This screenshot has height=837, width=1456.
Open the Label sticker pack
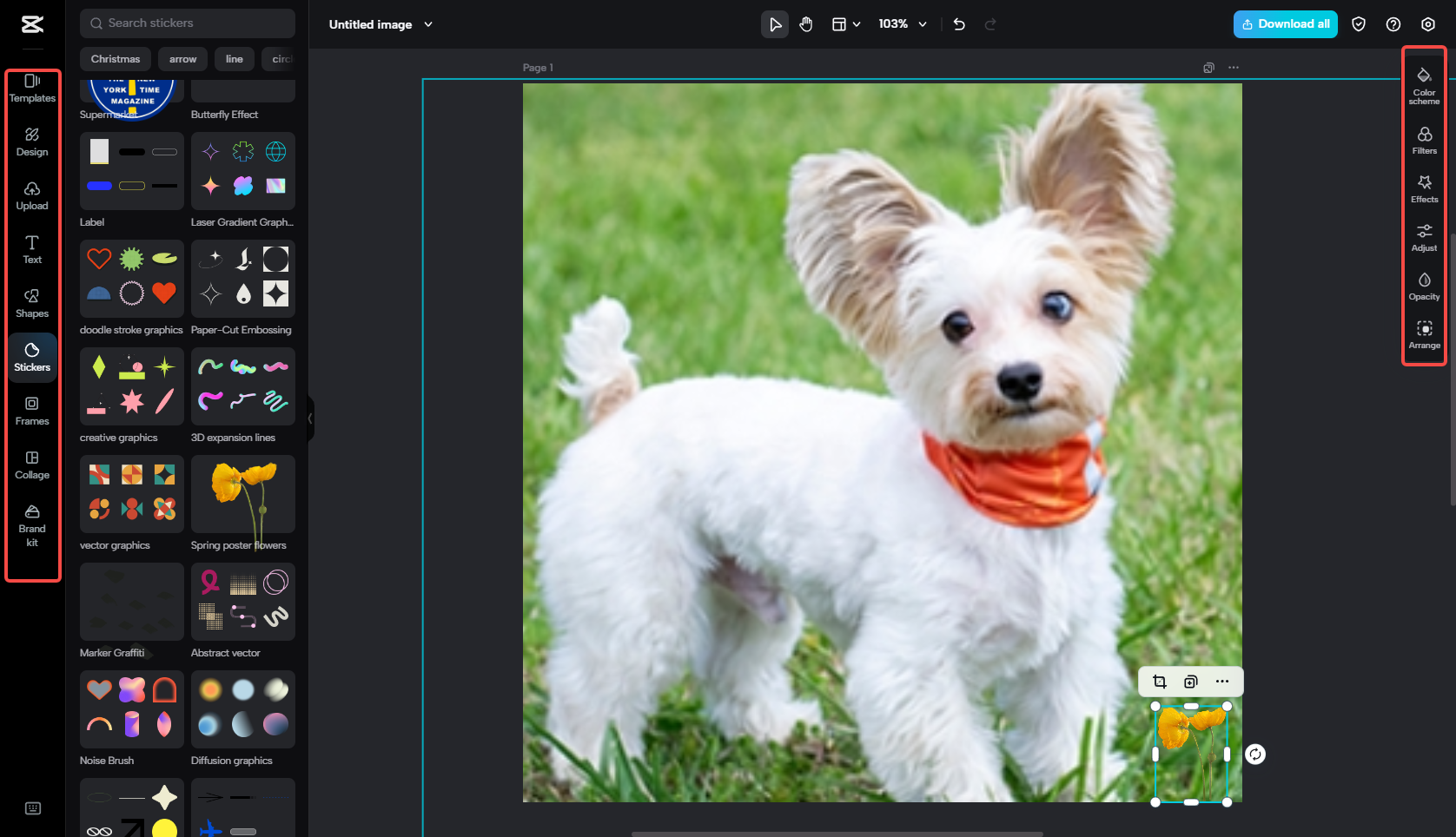132,171
